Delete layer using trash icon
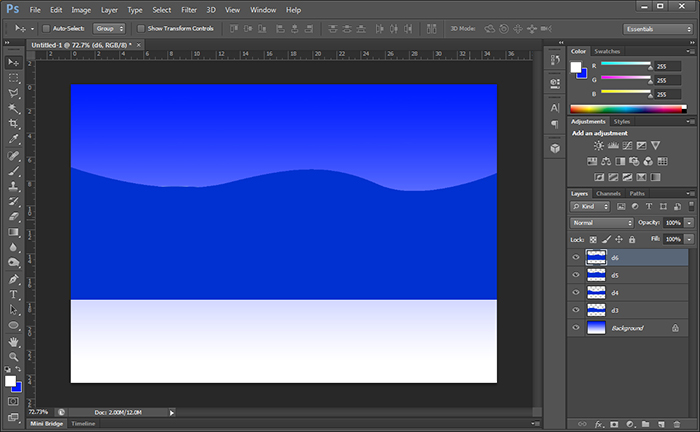 (x=675, y=424)
